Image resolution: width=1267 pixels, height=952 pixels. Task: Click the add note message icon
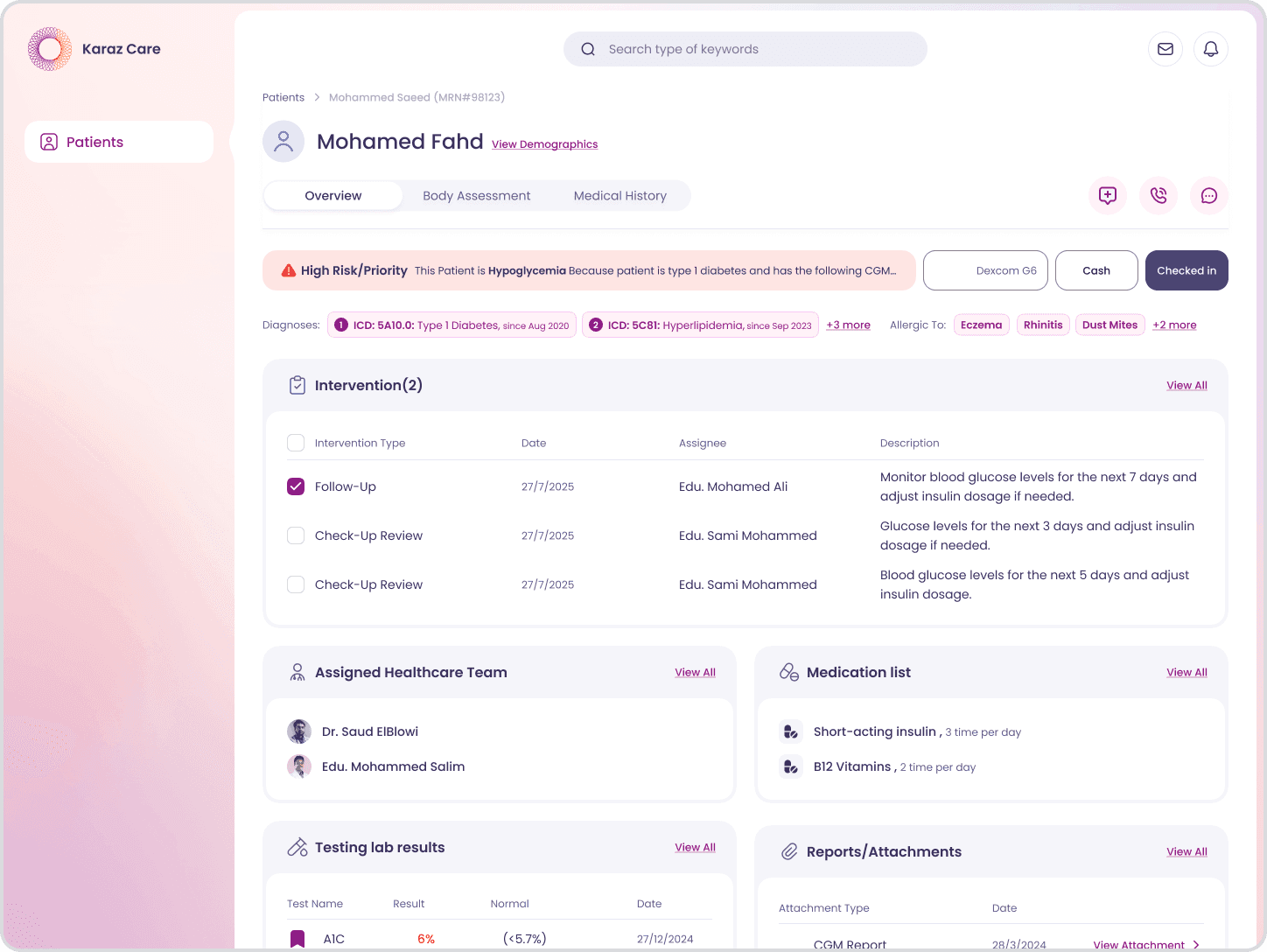1108,195
